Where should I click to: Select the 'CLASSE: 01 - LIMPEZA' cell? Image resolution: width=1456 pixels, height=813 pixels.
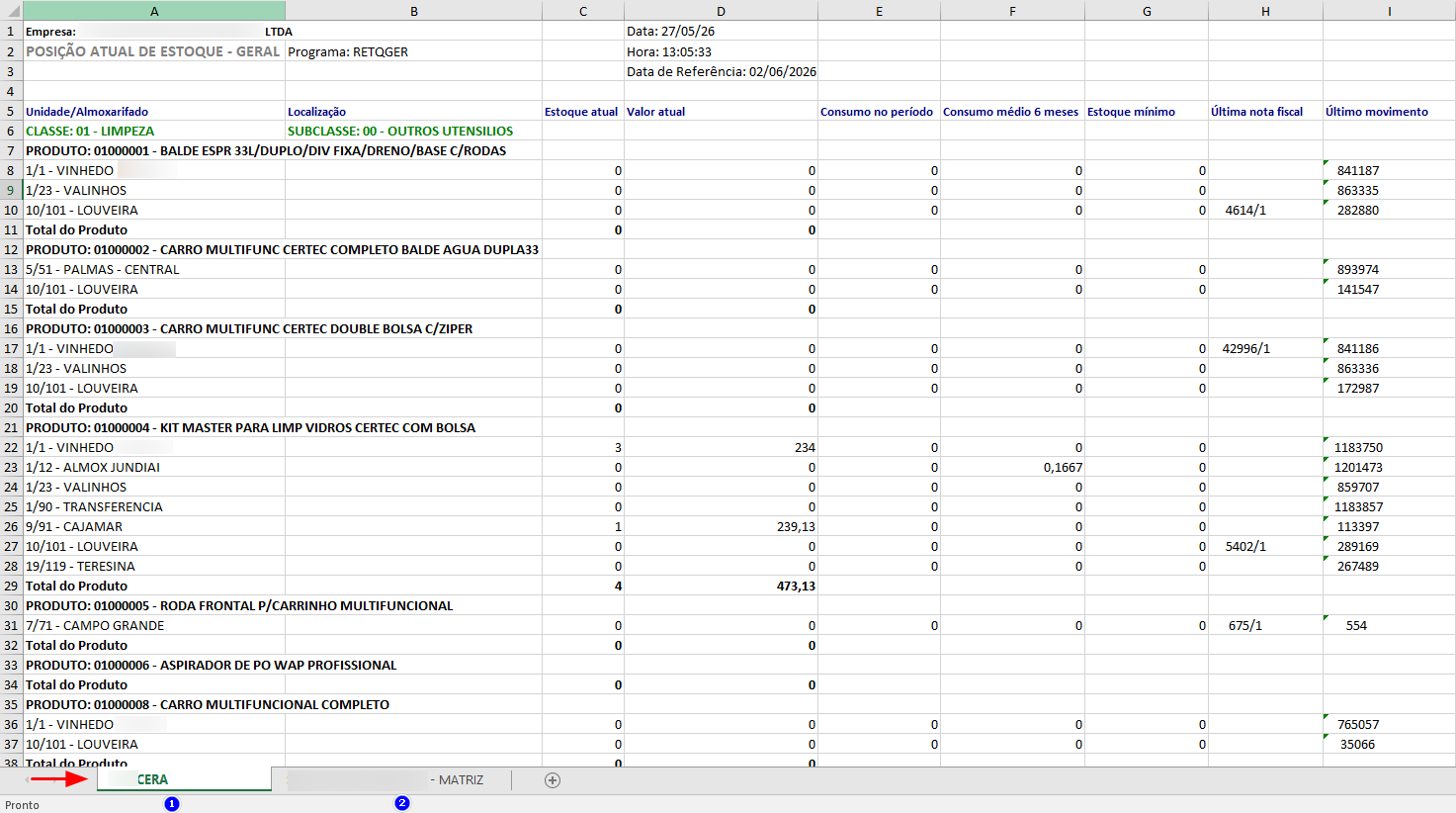pos(154,131)
